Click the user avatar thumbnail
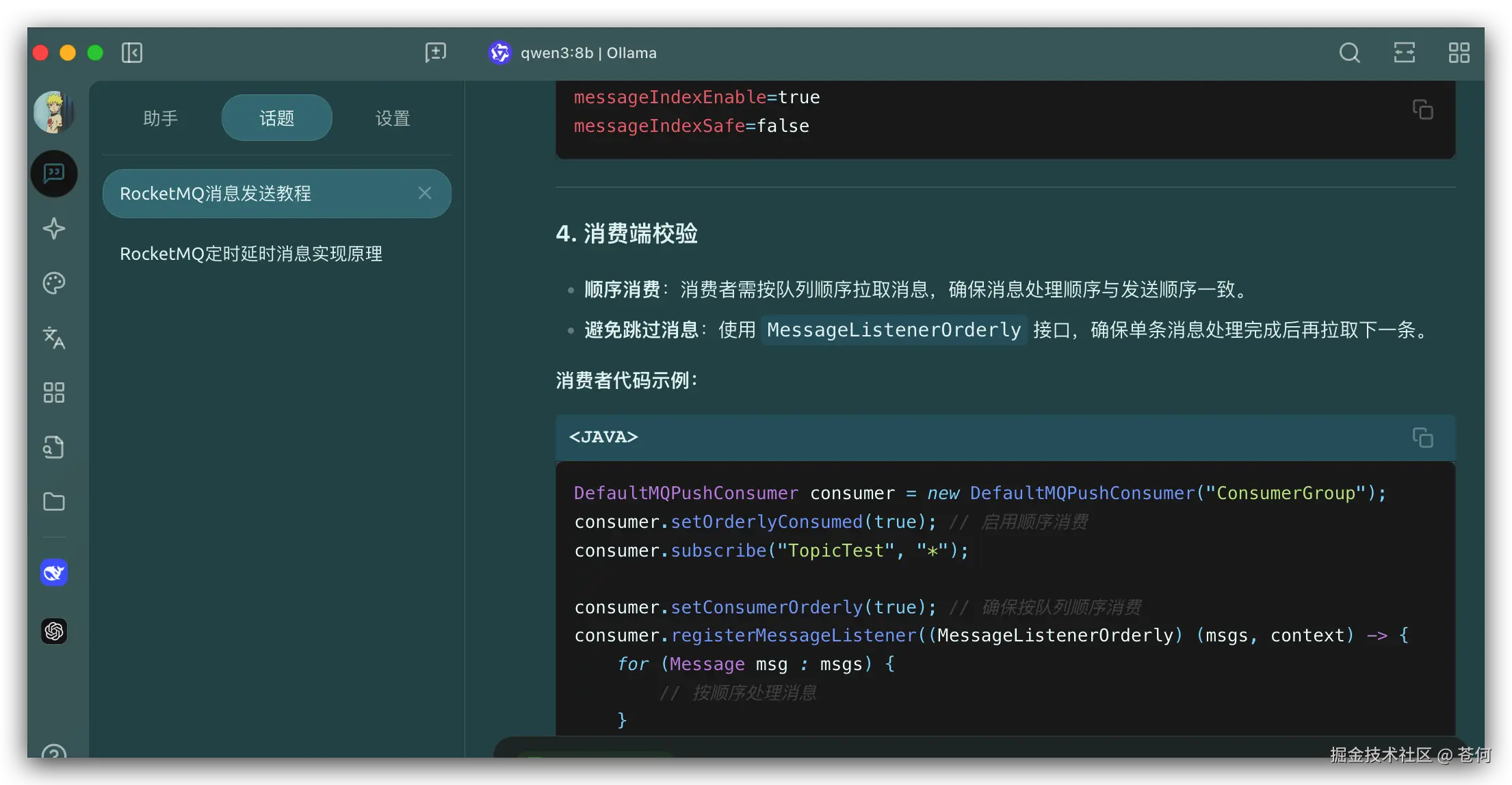This screenshot has width=1512, height=785. pyautogui.click(x=54, y=111)
